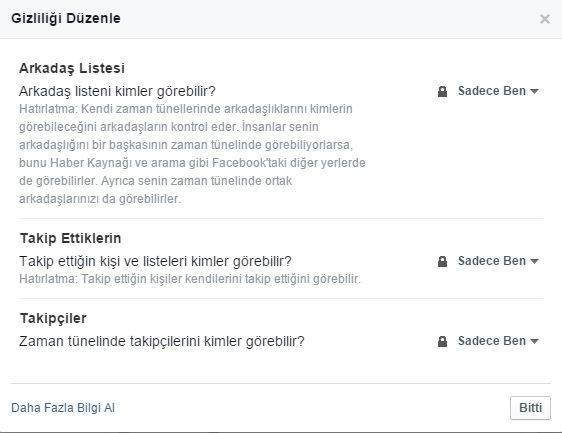The height and width of the screenshot is (433, 562).
Task: Click the lock icon beside Takip Ettiklerin setting
Action: click(442, 261)
